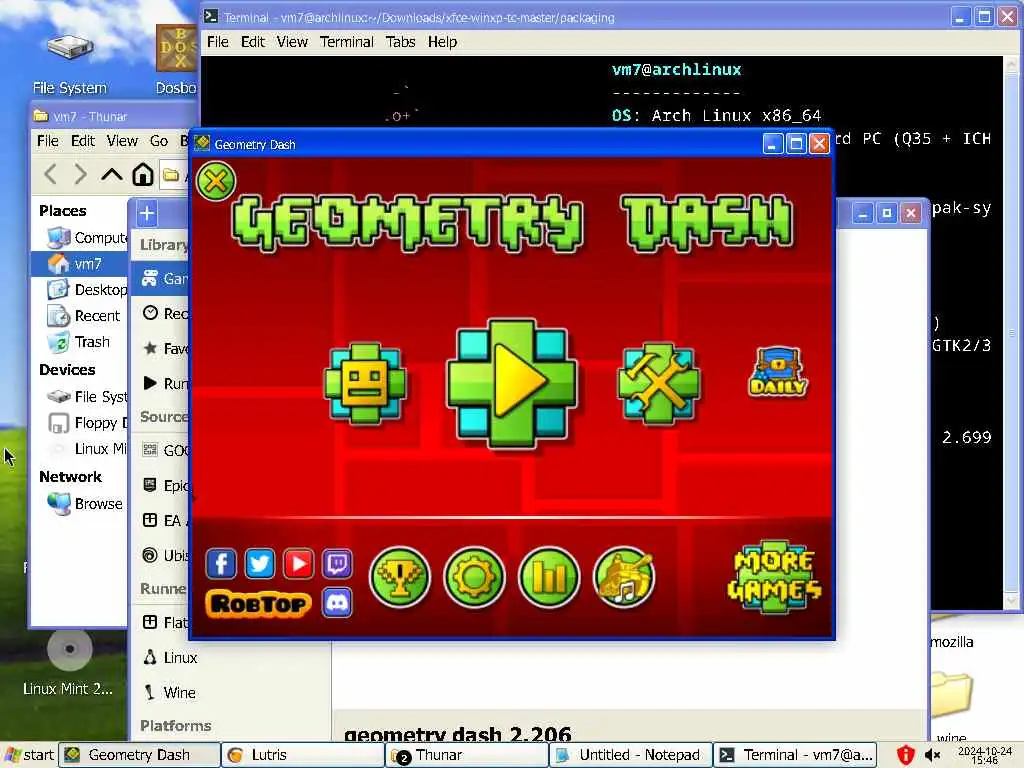Switch to Terminal taskbar button

795,756
